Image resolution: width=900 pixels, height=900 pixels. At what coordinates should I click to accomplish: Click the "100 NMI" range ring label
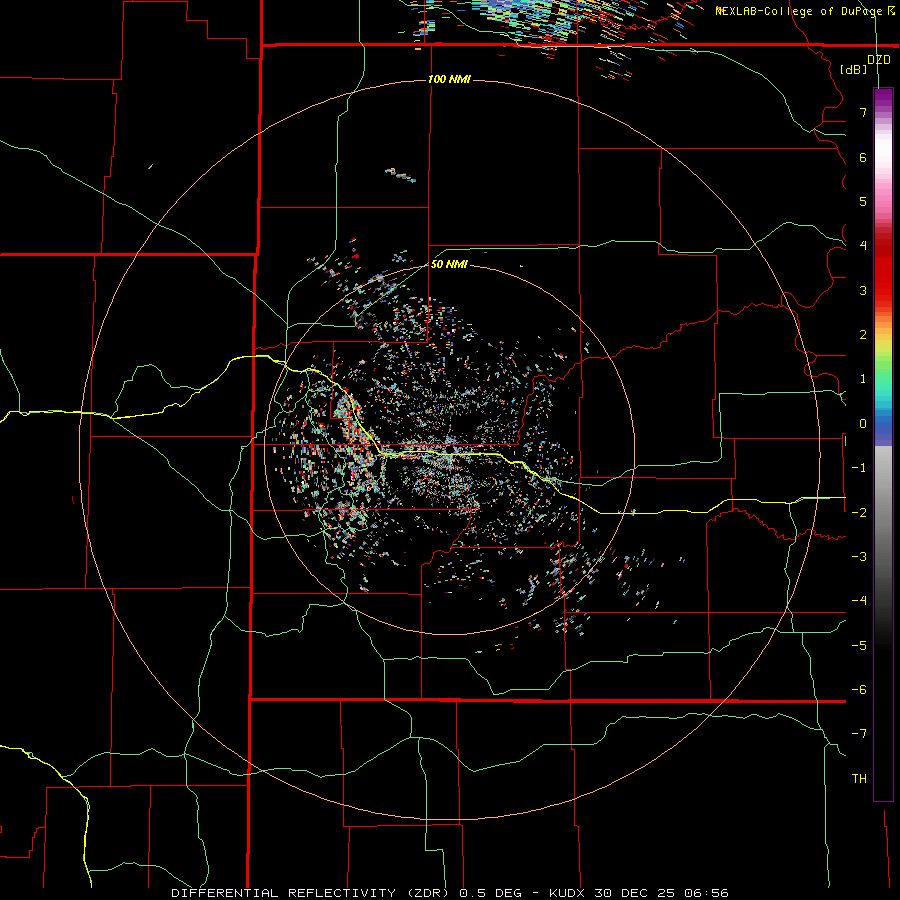449,79
